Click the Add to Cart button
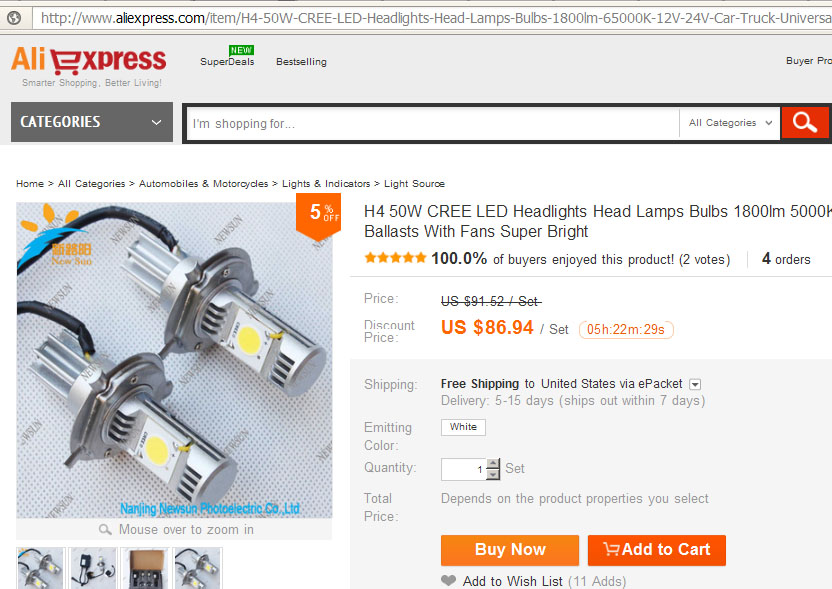 tap(656, 550)
